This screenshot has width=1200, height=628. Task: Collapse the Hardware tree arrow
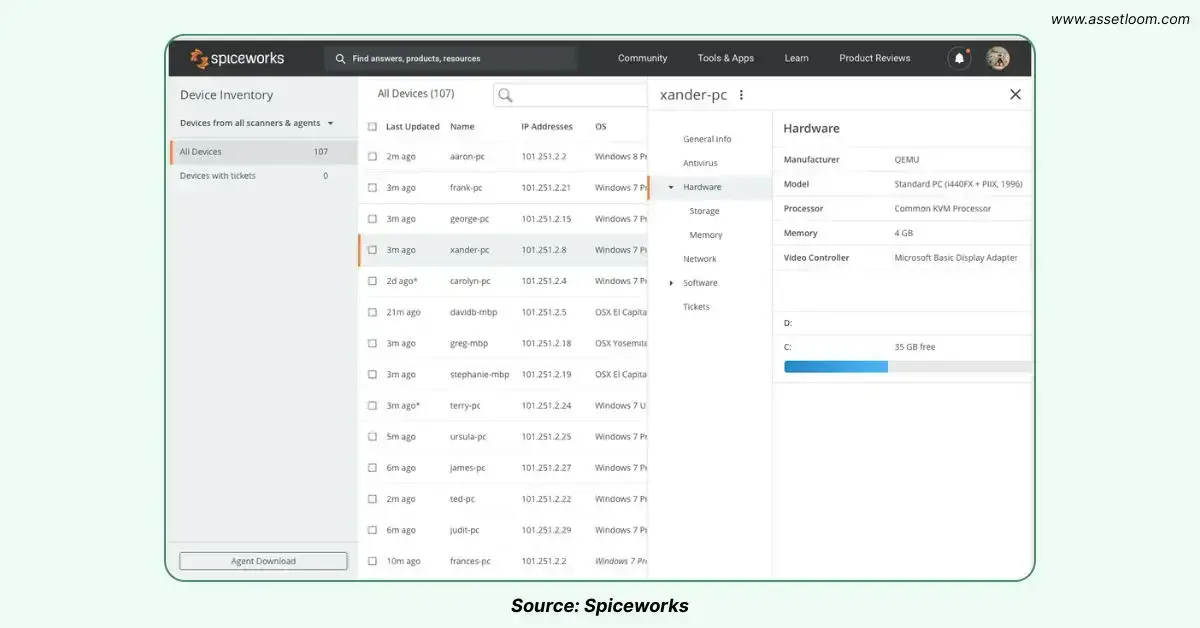(671, 187)
